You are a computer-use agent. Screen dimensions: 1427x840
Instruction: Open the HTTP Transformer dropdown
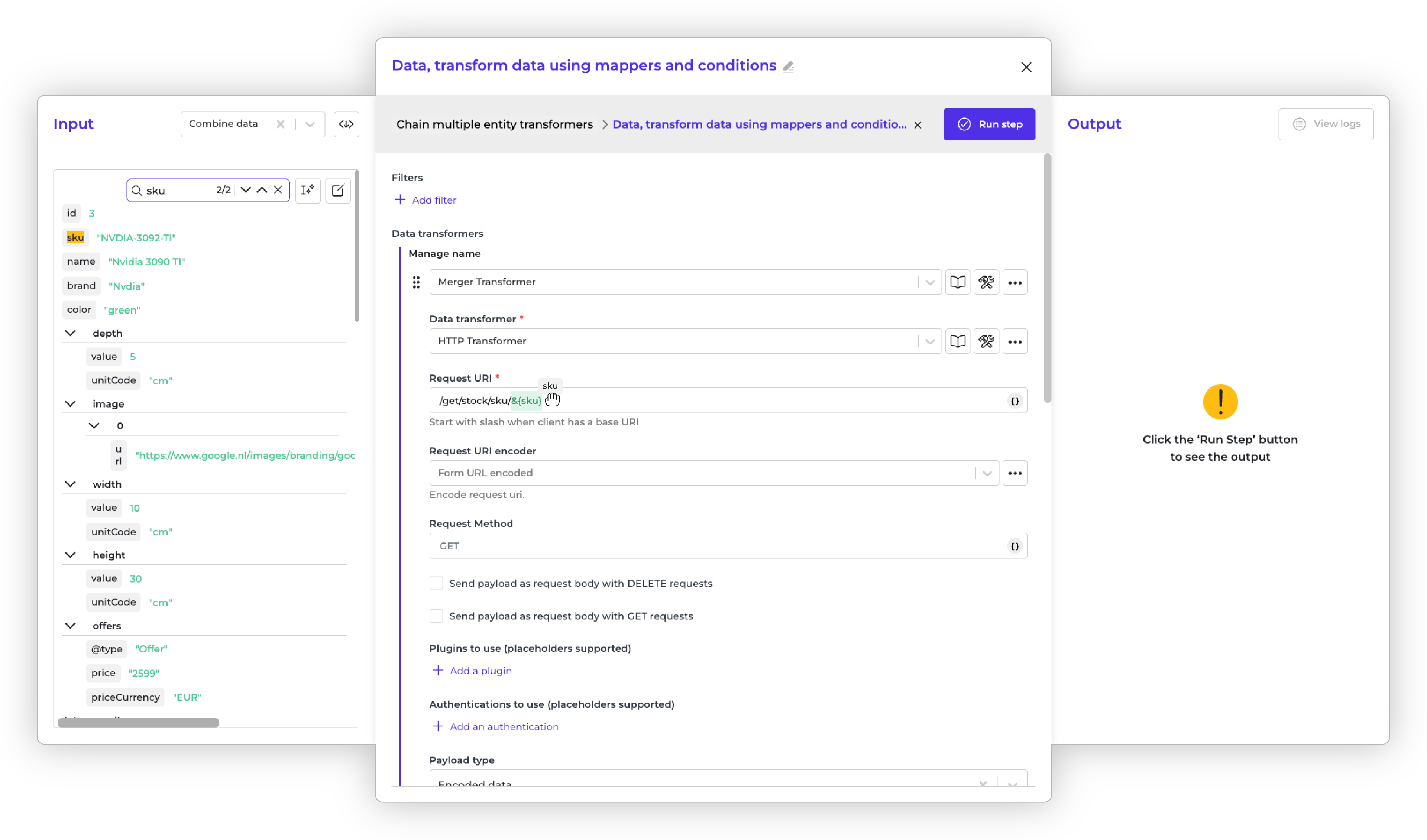(929, 341)
